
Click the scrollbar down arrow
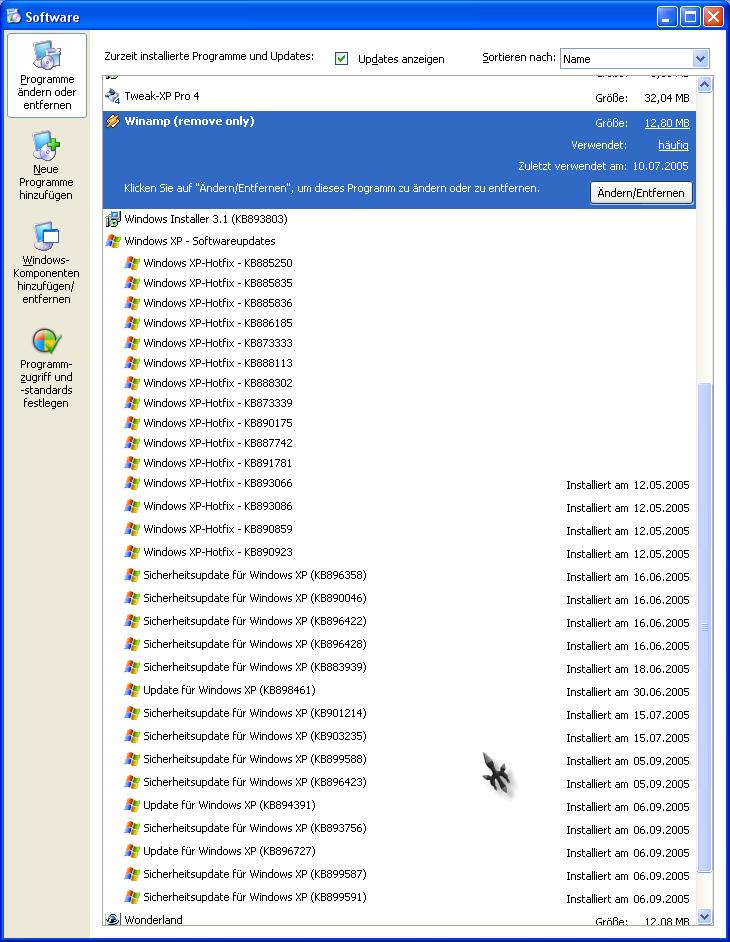[704, 917]
